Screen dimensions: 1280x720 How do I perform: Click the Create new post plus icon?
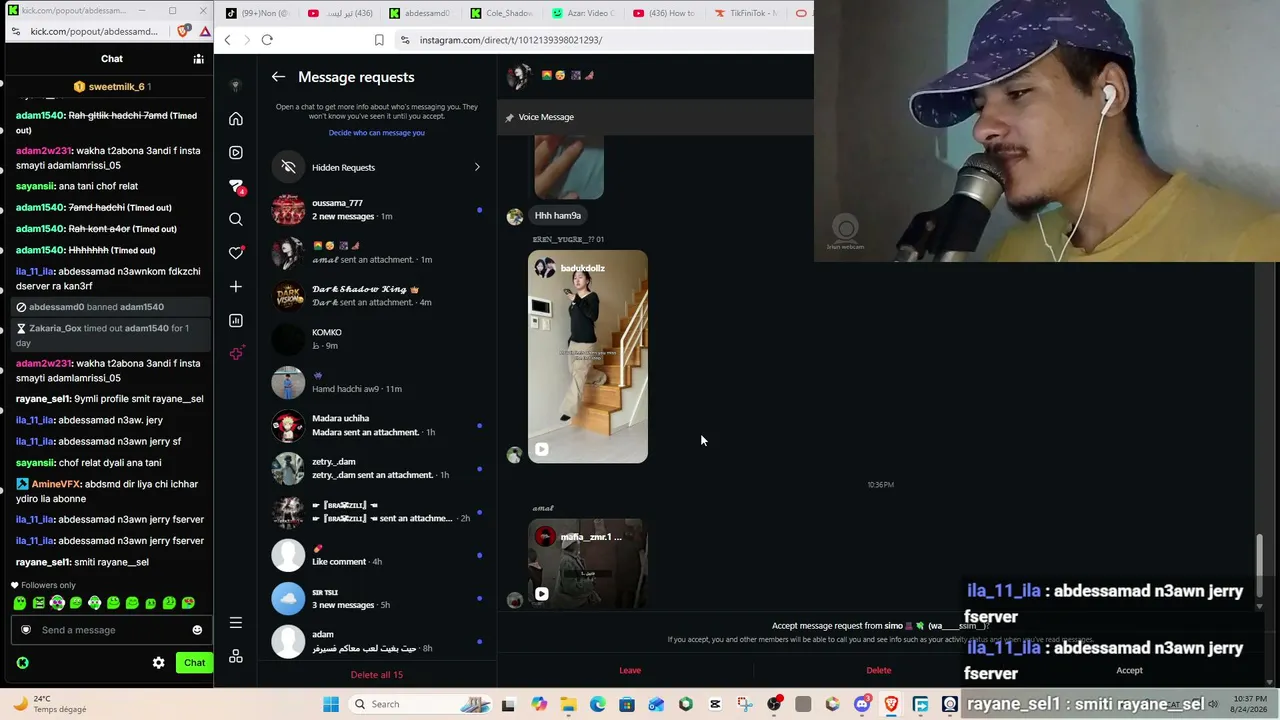point(236,287)
